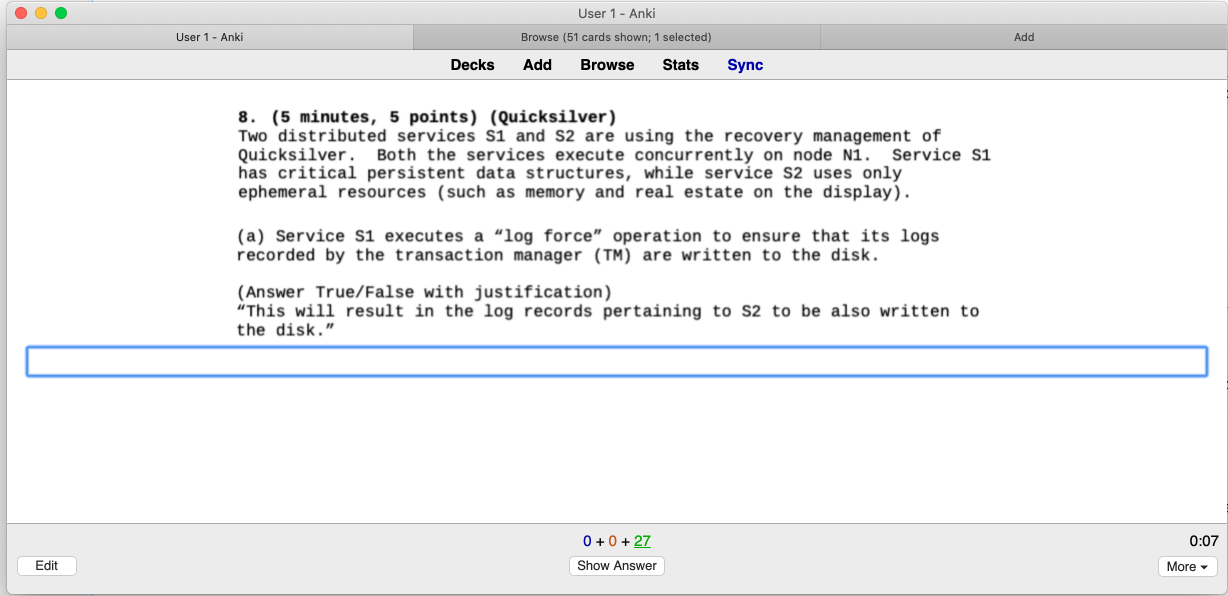Minimize the Anki window
The image size is (1228, 596).
pyautogui.click(x=41, y=13)
